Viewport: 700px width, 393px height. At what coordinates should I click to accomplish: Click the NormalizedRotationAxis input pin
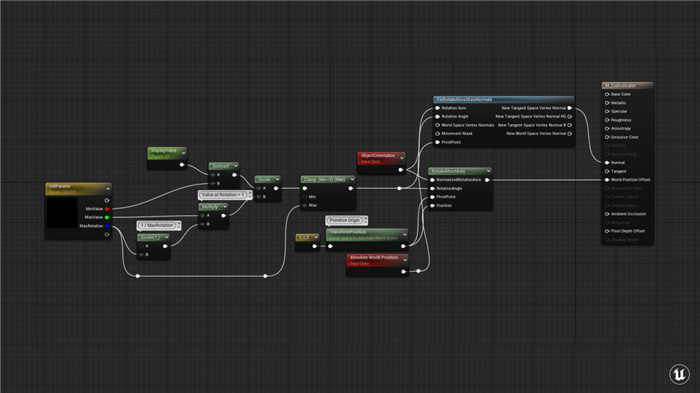click(432, 180)
